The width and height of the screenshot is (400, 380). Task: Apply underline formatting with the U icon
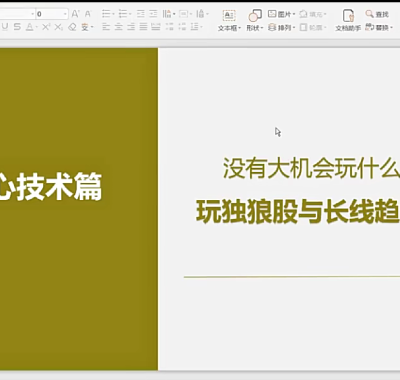[x=5, y=27]
